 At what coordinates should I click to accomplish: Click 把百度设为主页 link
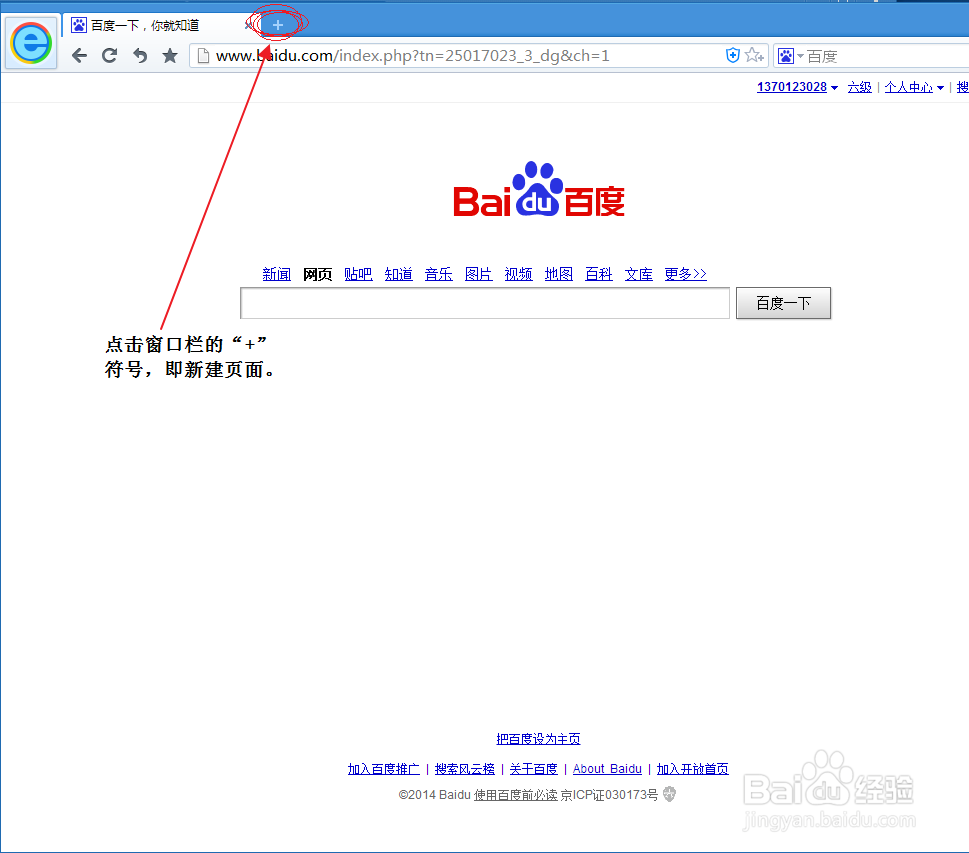tap(538, 739)
